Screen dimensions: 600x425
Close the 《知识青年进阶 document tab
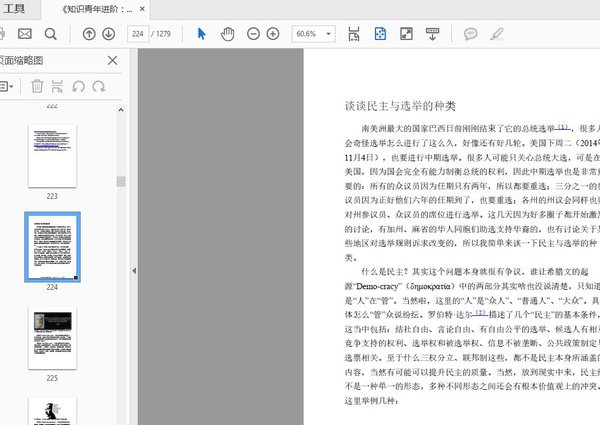coord(142,9)
